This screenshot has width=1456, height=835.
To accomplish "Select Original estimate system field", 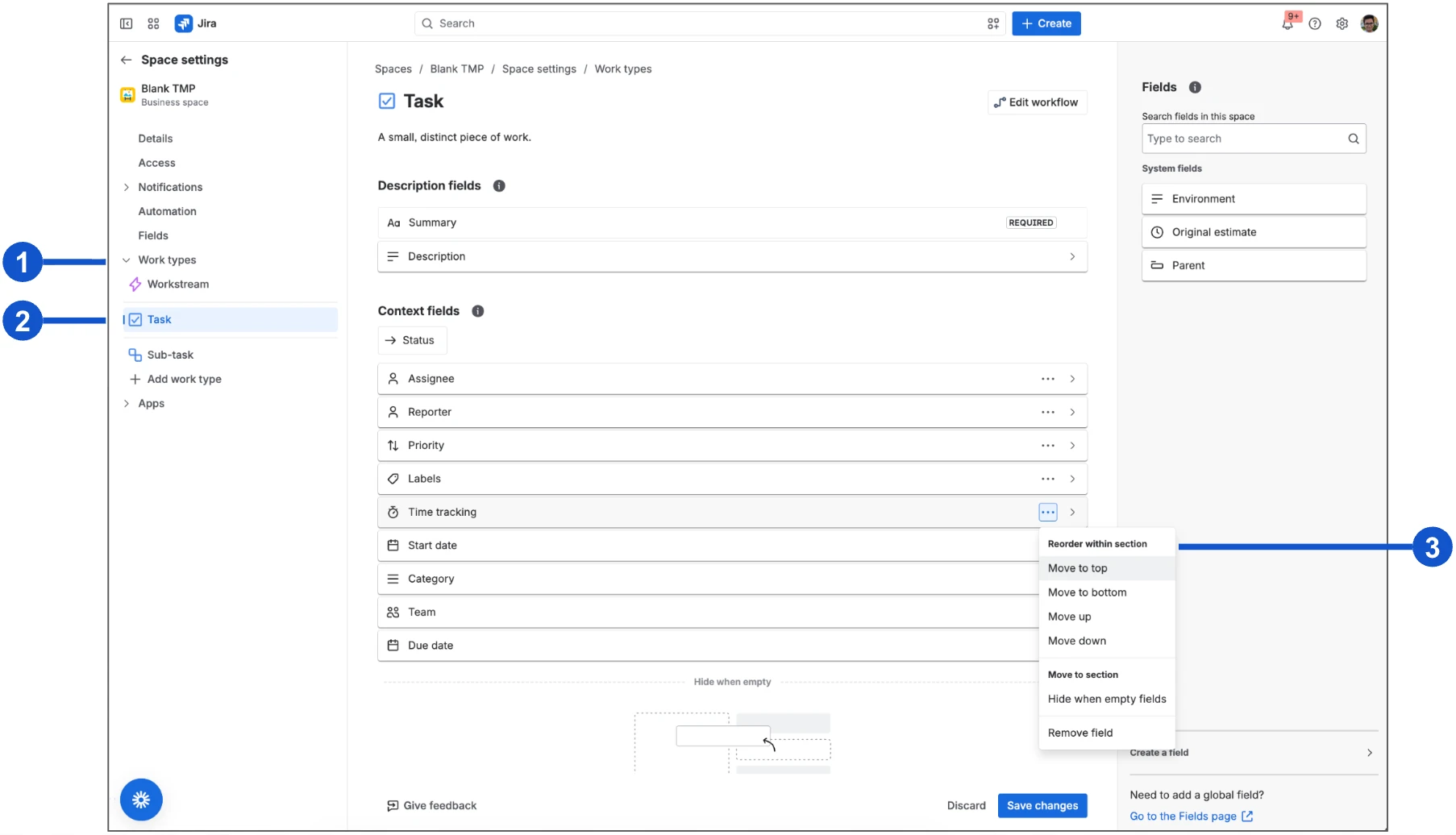I will click(x=1254, y=232).
